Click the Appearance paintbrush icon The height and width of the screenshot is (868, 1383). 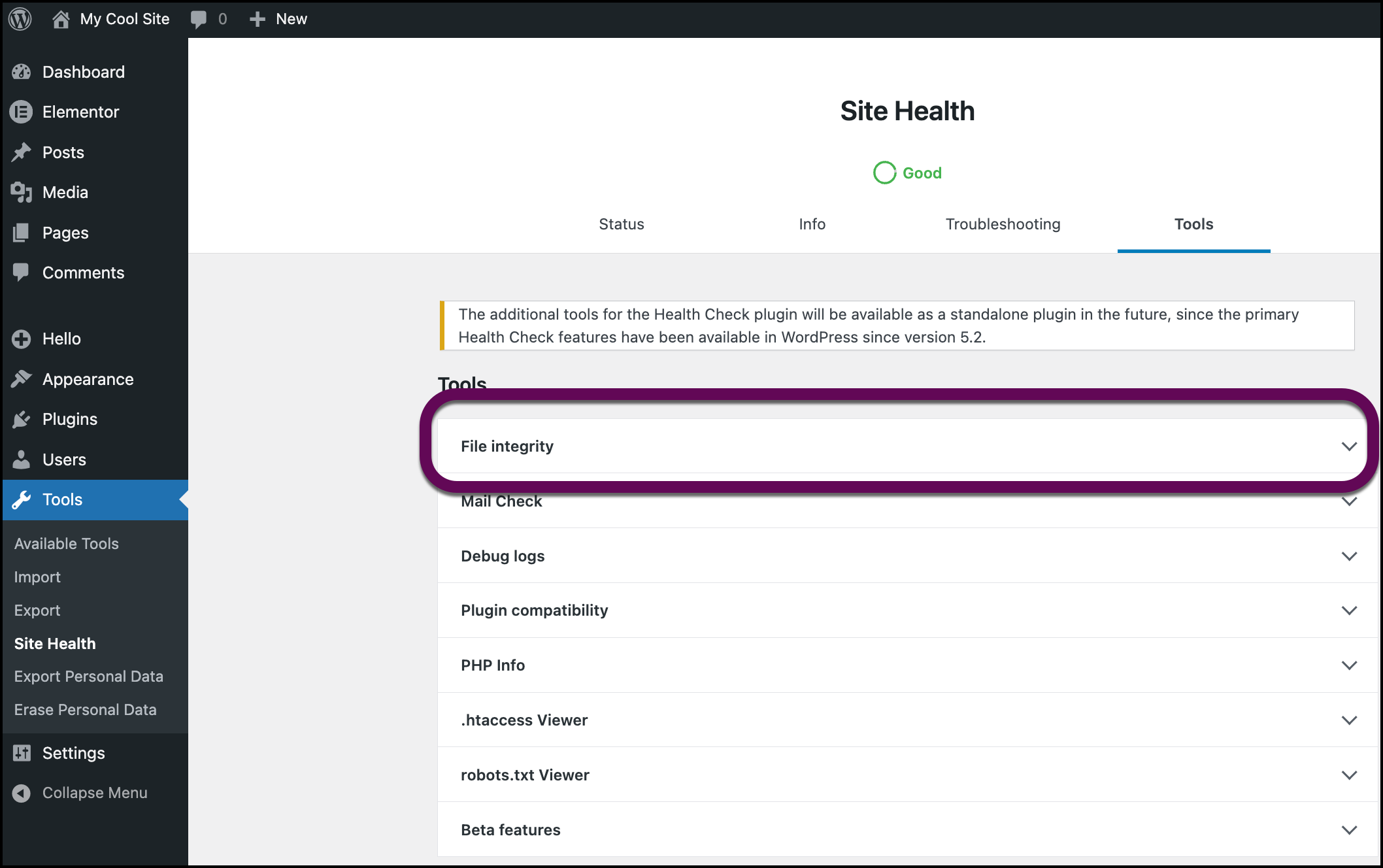tap(22, 379)
